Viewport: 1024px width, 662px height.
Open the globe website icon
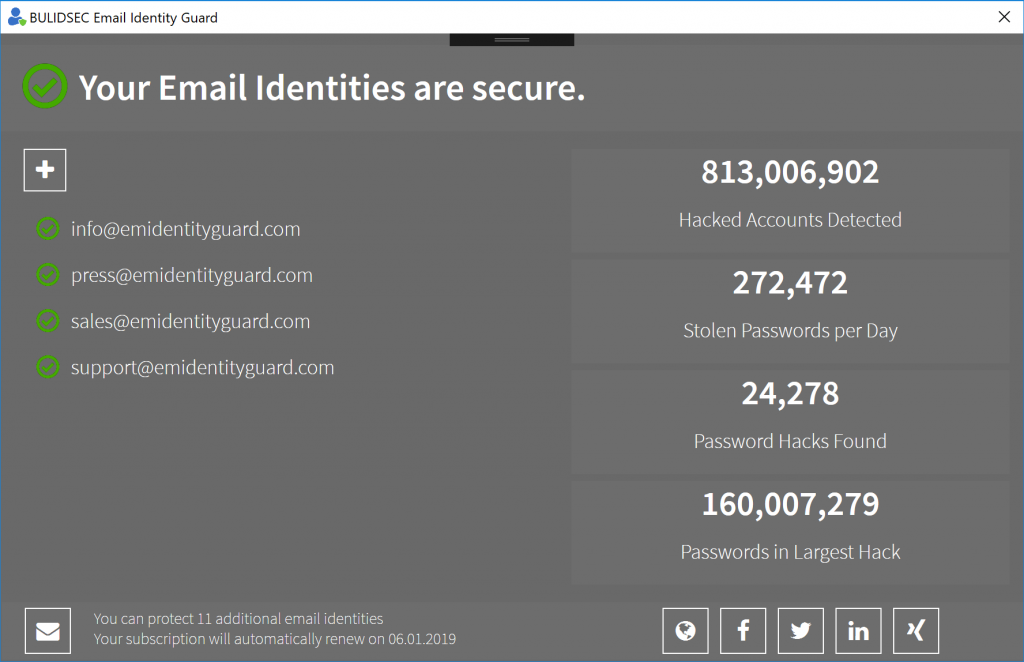(x=685, y=631)
